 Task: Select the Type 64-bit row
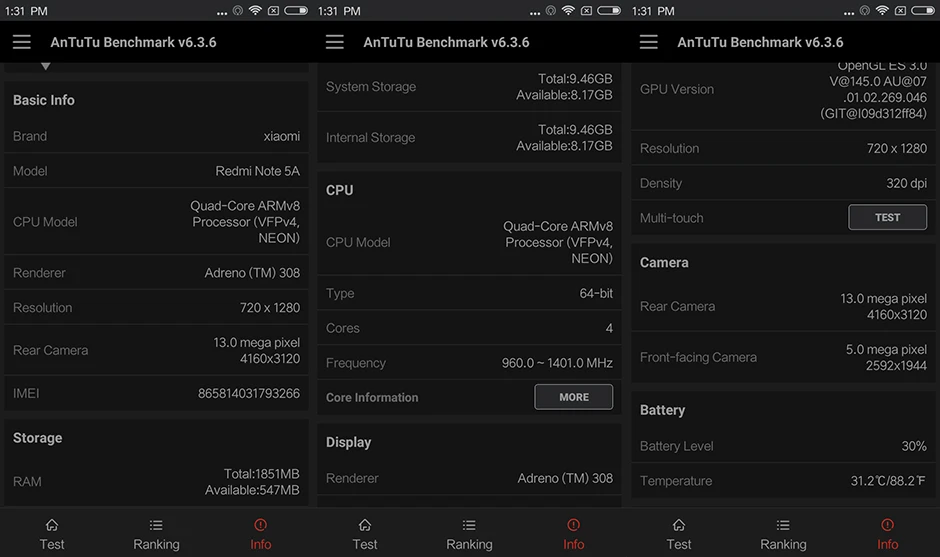click(469, 293)
